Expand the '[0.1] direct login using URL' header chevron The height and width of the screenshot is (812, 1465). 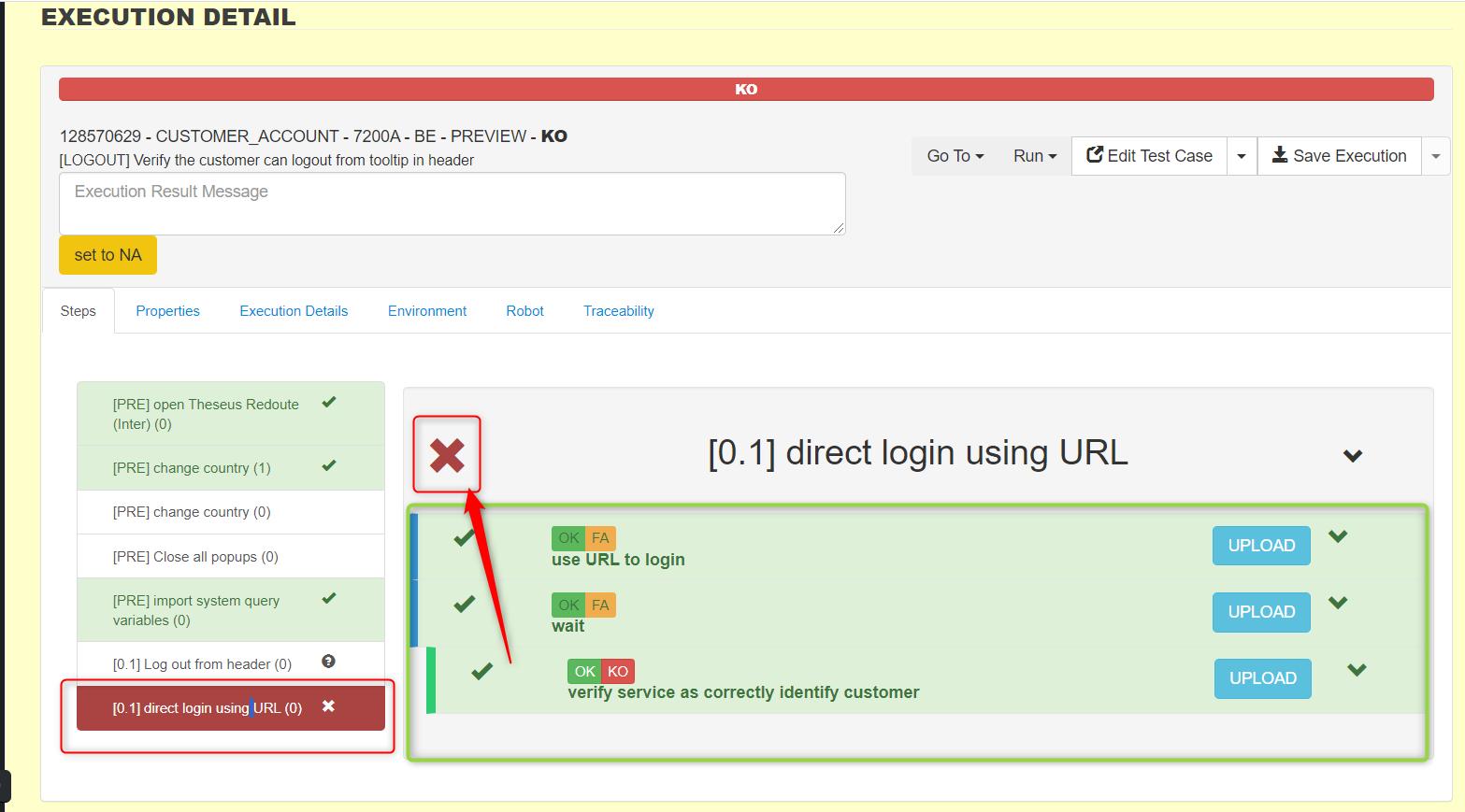tap(1353, 456)
